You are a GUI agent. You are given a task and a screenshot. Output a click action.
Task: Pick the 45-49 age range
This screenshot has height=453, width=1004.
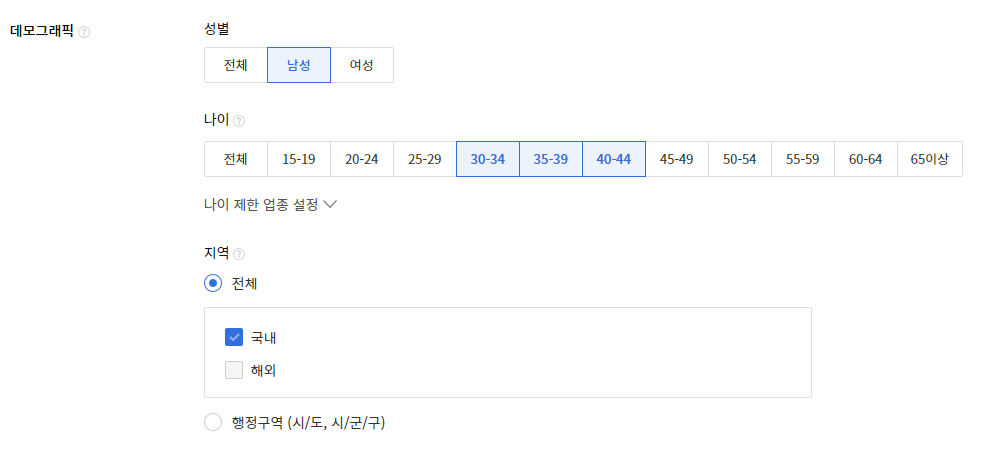coord(677,159)
